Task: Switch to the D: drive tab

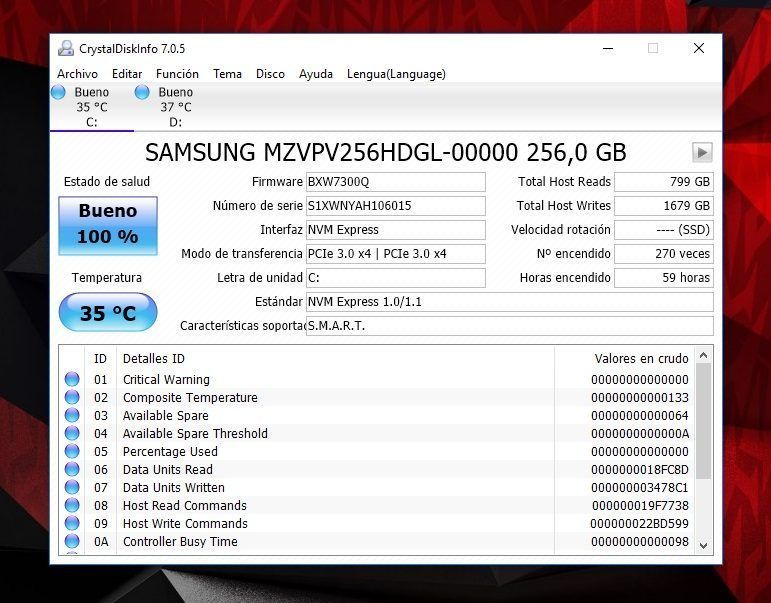Action: tap(175, 107)
